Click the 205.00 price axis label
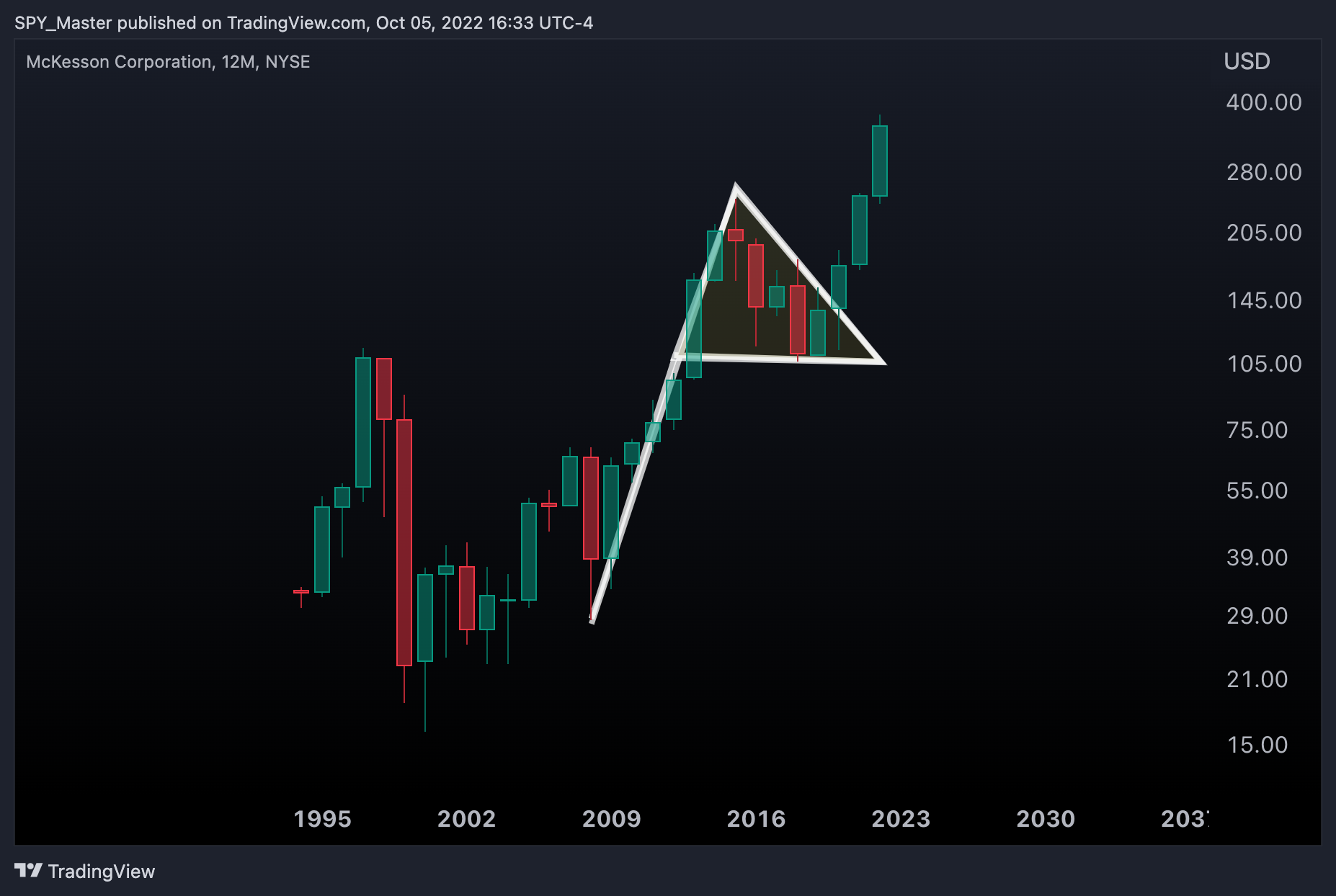The image size is (1336, 896). 1264,233
